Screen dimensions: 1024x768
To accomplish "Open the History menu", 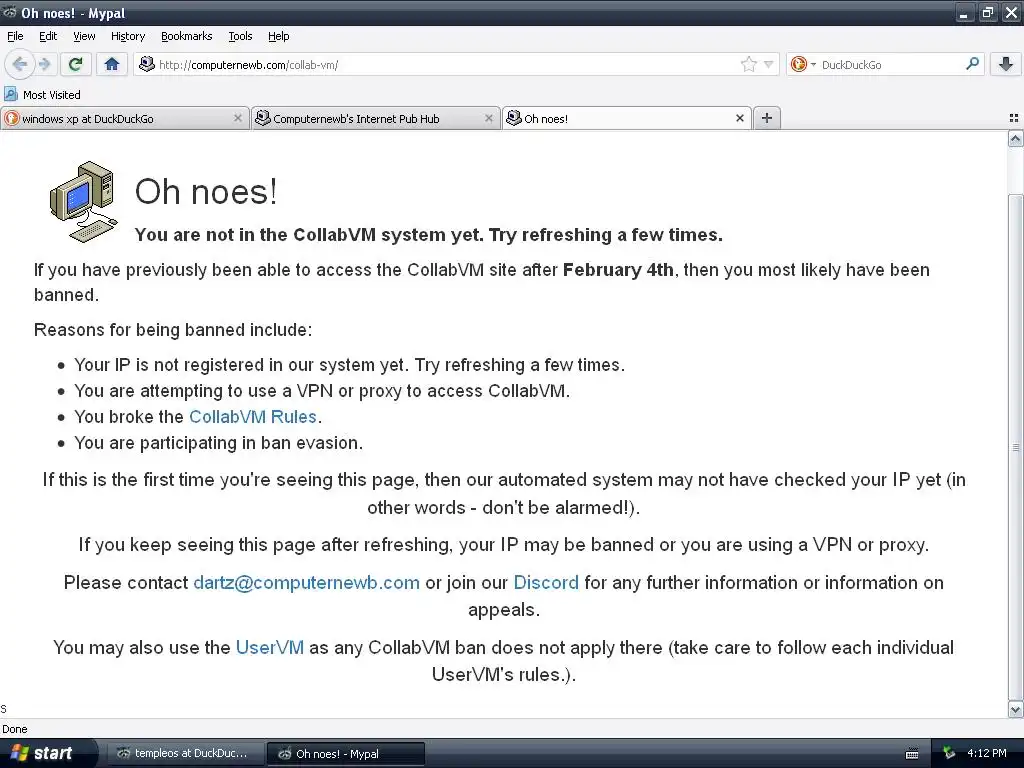I will (127, 36).
